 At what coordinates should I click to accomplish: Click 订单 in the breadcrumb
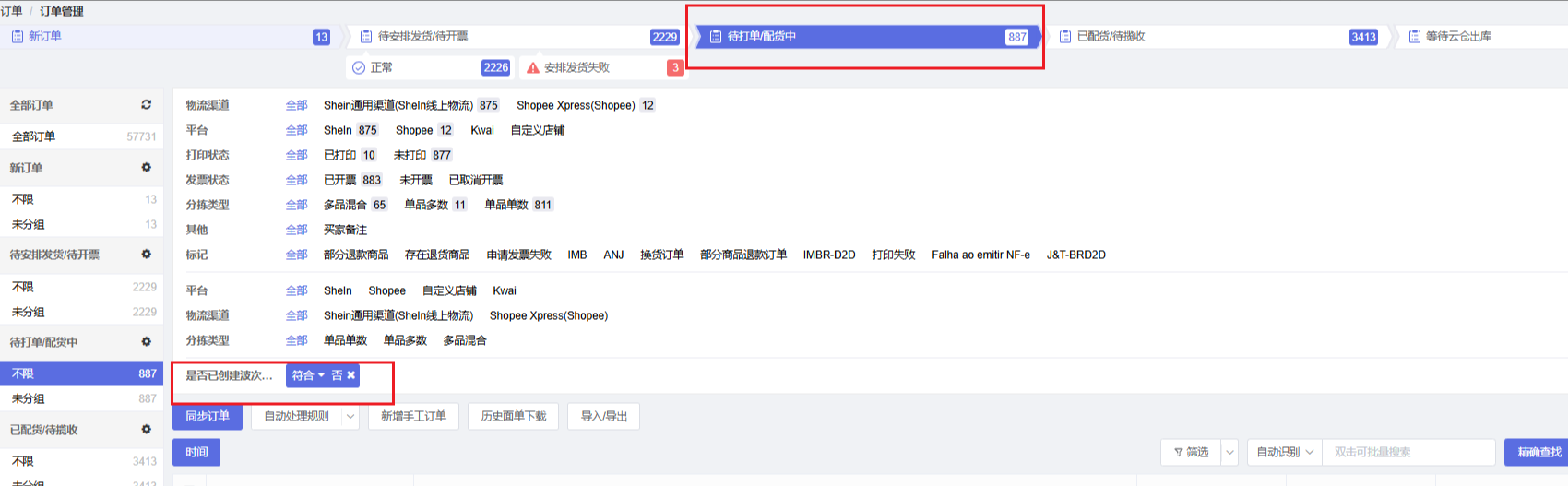coord(11,11)
